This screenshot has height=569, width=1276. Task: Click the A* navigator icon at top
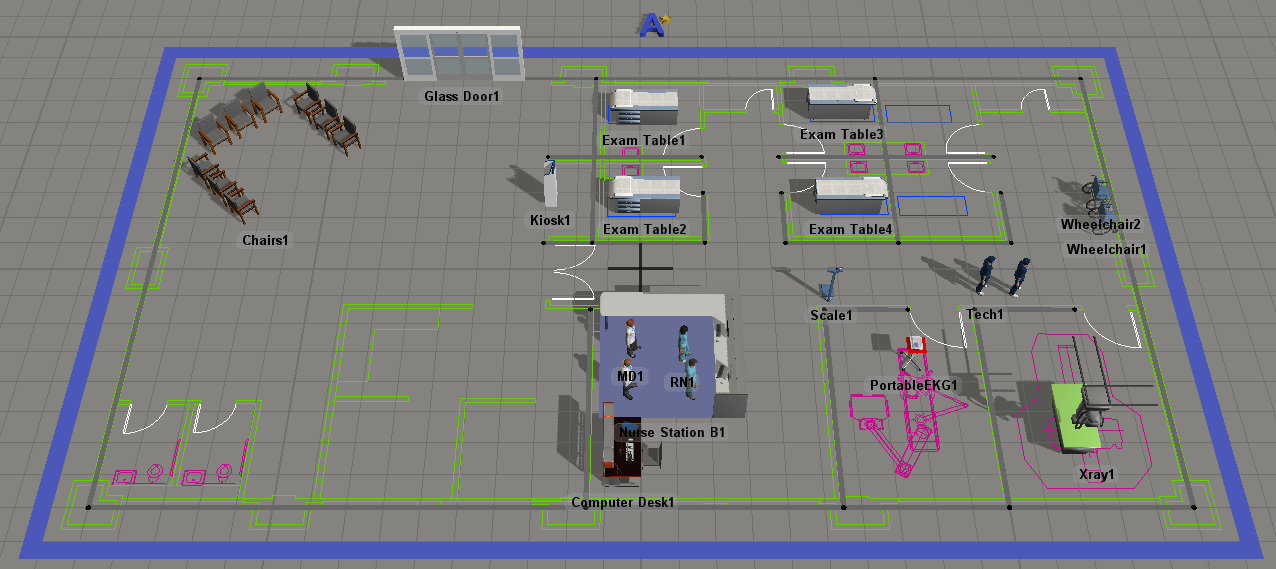coord(653,23)
